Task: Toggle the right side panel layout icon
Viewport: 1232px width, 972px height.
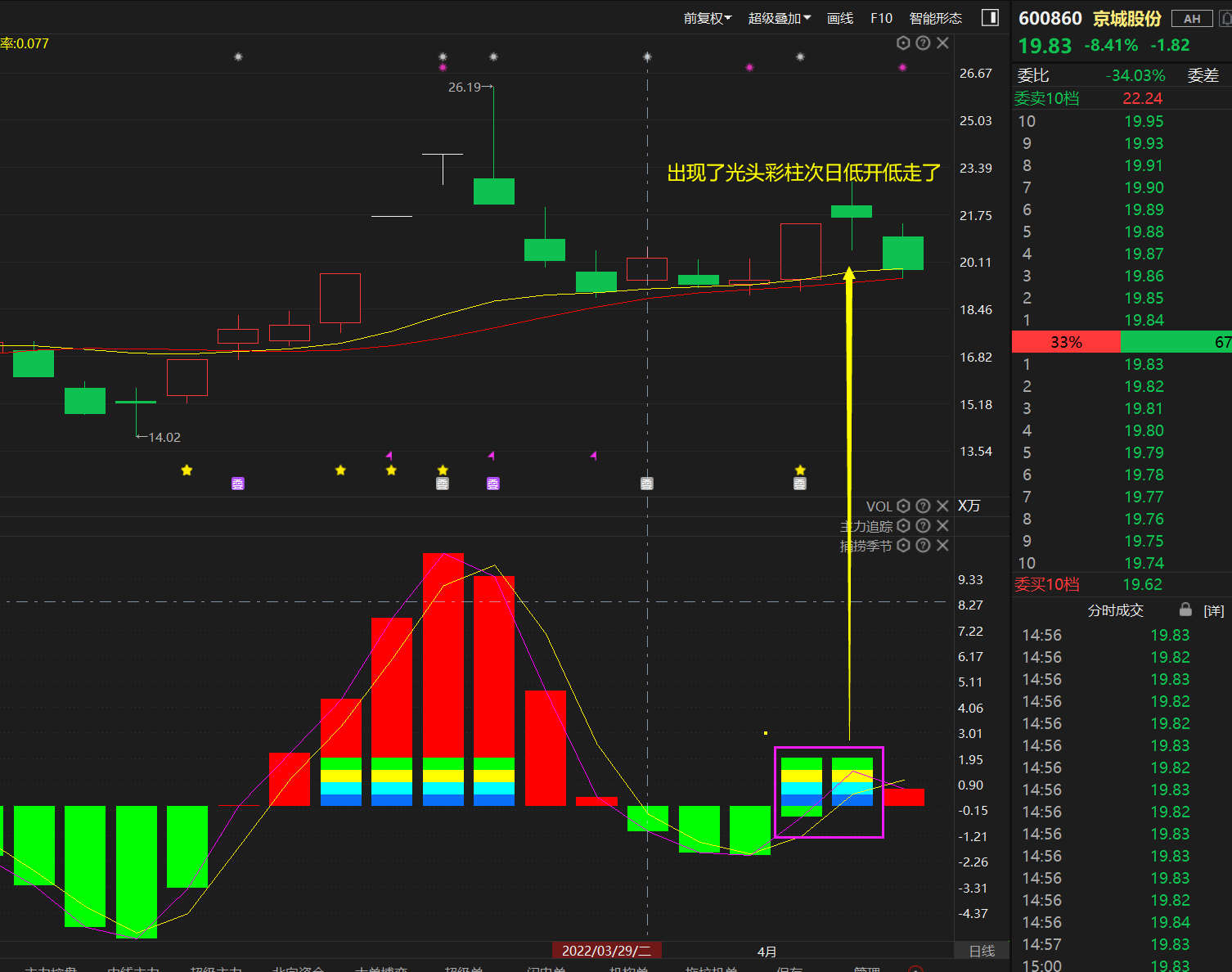Action: click(x=990, y=17)
